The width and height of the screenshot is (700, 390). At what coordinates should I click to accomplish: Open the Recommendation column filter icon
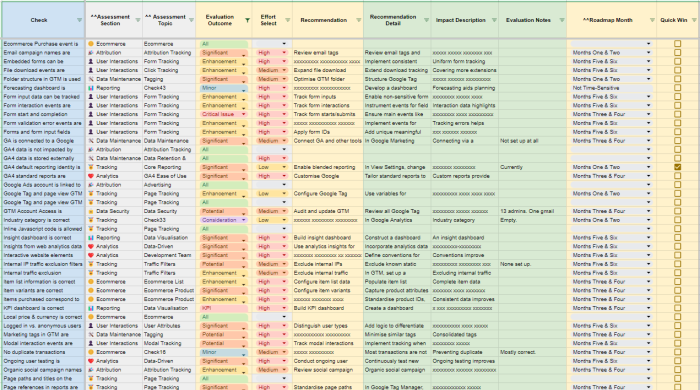[x=358, y=20]
